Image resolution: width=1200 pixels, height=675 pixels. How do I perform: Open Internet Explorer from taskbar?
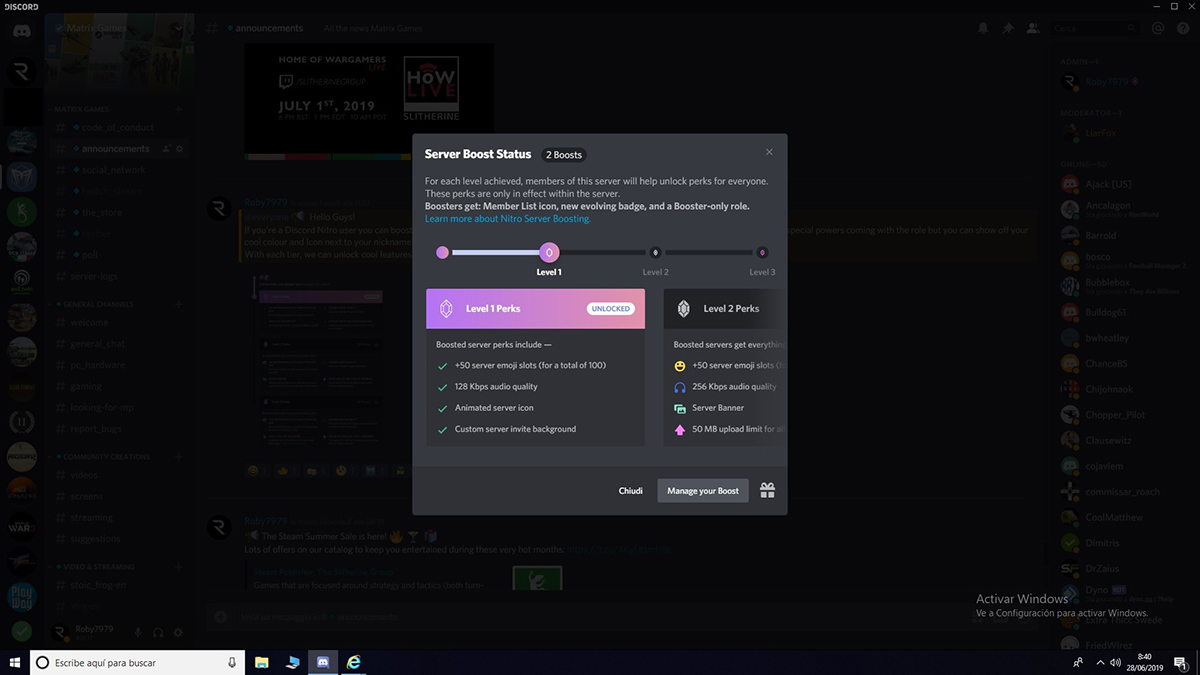pyautogui.click(x=354, y=662)
